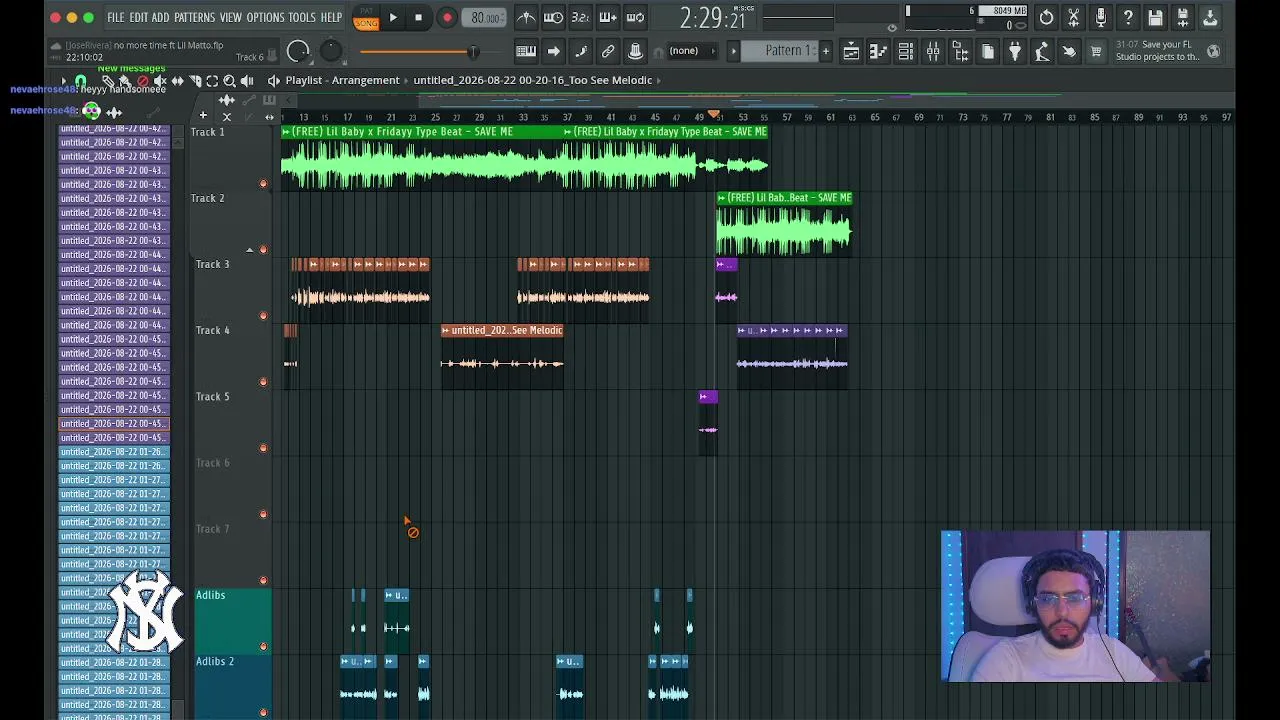Open the help question mark icon
1280x720 pixels.
click(1128, 17)
